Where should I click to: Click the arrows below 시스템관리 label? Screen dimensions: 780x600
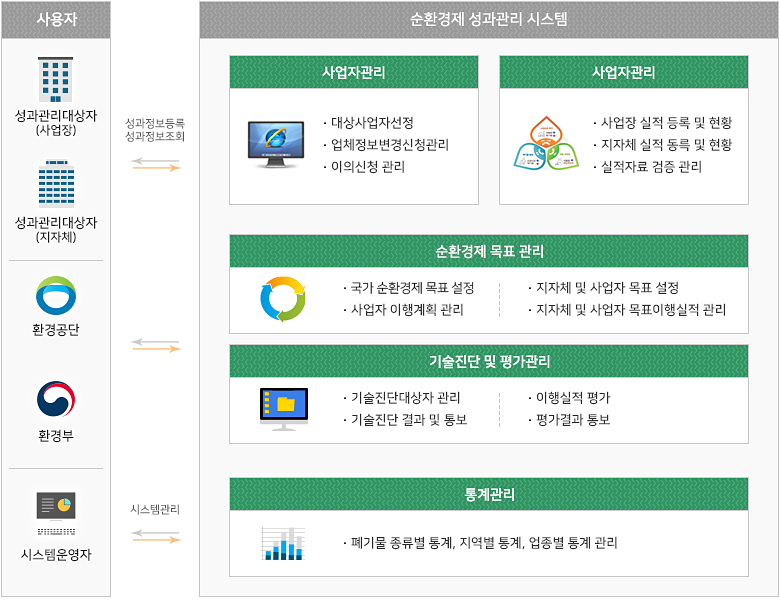156,536
